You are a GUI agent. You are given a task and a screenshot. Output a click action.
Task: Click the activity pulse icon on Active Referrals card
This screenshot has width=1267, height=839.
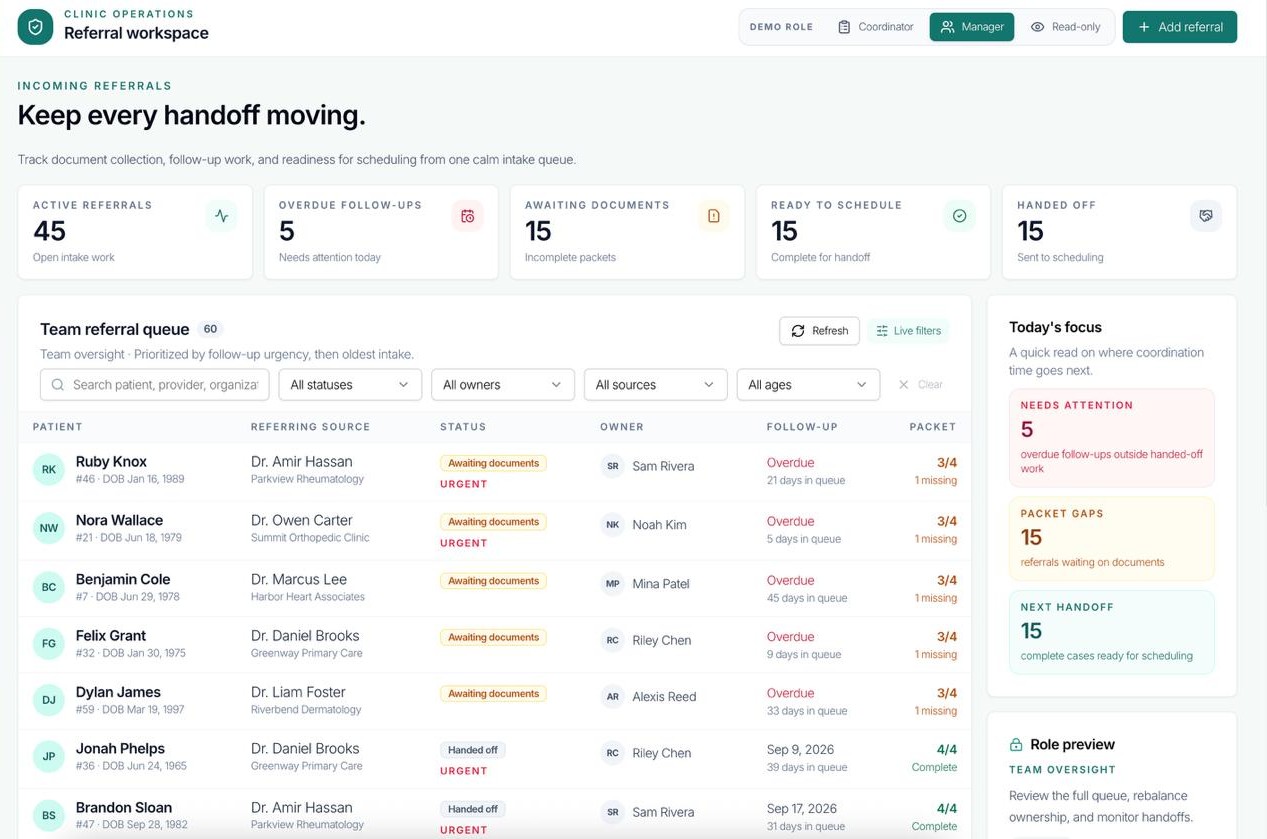point(221,216)
